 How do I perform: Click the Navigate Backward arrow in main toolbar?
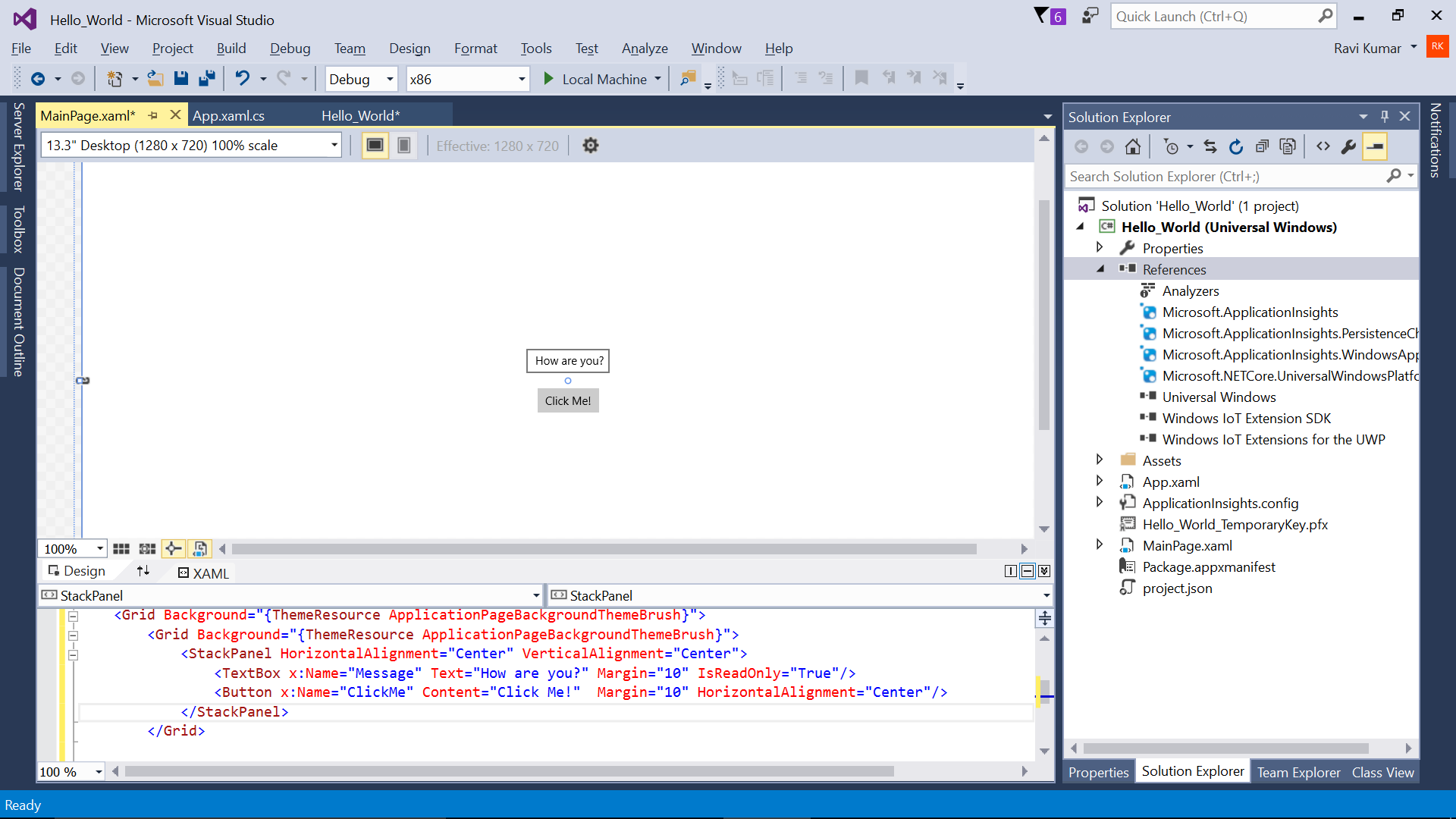(38, 79)
